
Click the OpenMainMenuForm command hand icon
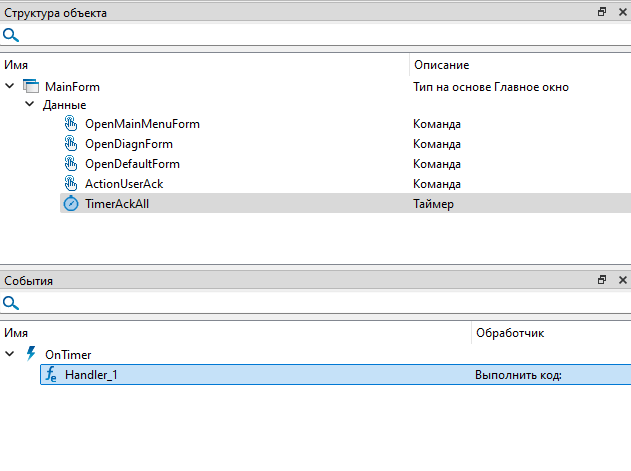pos(70,124)
